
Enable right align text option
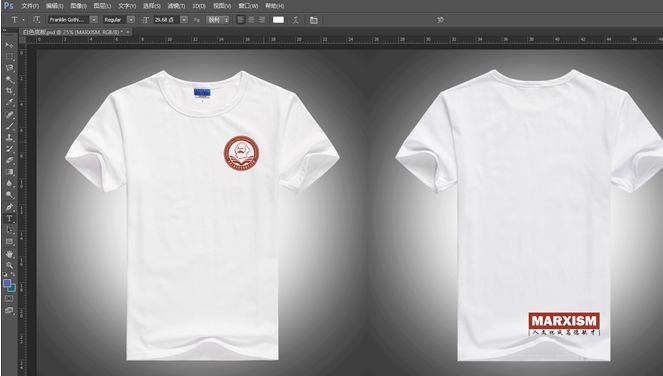[262, 19]
